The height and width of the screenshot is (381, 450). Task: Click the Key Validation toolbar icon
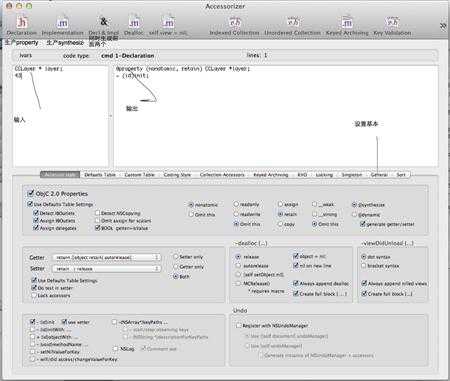coord(392,23)
